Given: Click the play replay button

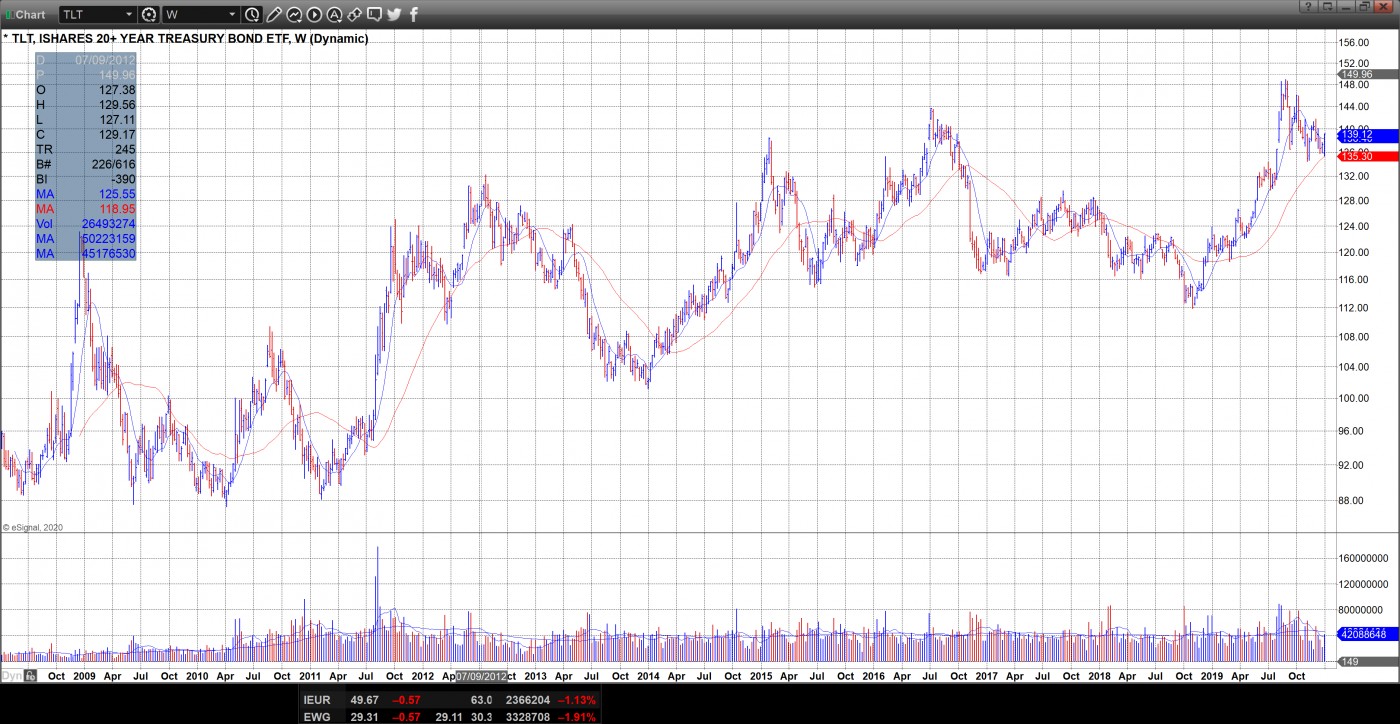Looking at the screenshot, I should (x=314, y=14).
